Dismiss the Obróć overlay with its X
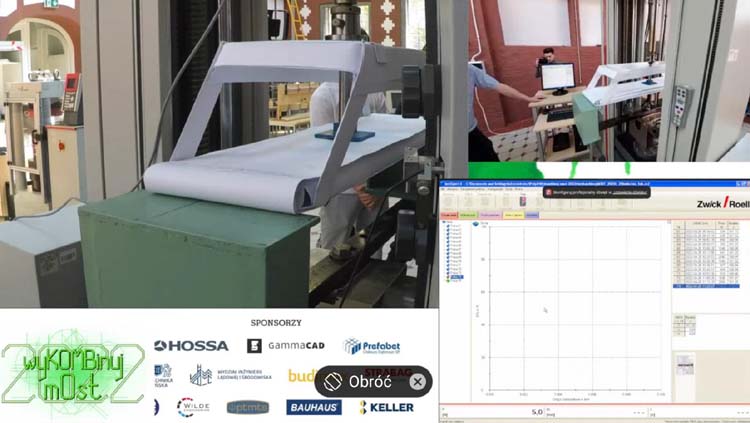Screen dimensions: 750x423 (417, 381)
